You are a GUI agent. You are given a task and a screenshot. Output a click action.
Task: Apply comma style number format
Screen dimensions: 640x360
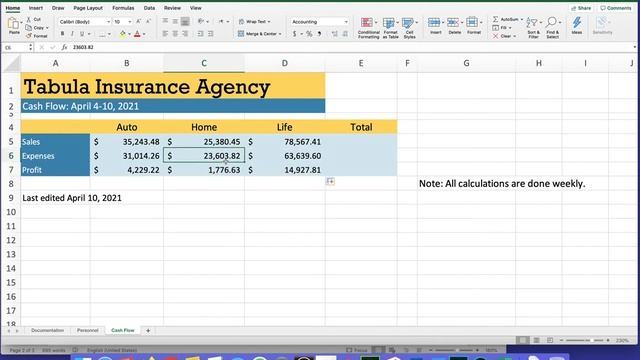(319, 34)
